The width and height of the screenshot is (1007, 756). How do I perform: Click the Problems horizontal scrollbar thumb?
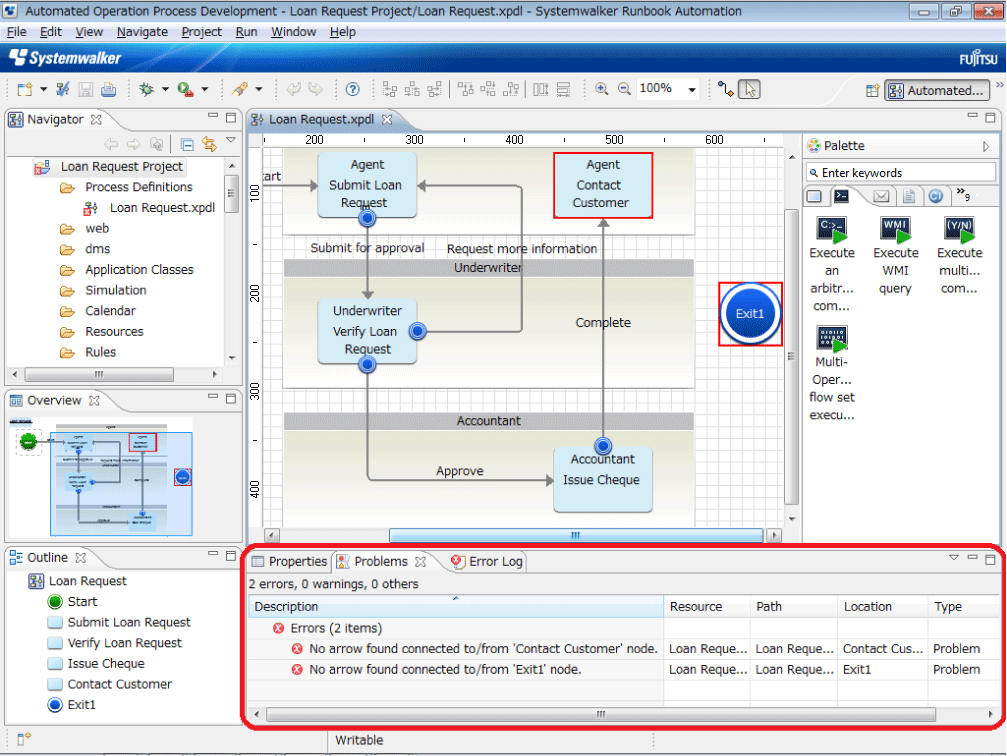click(600, 714)
